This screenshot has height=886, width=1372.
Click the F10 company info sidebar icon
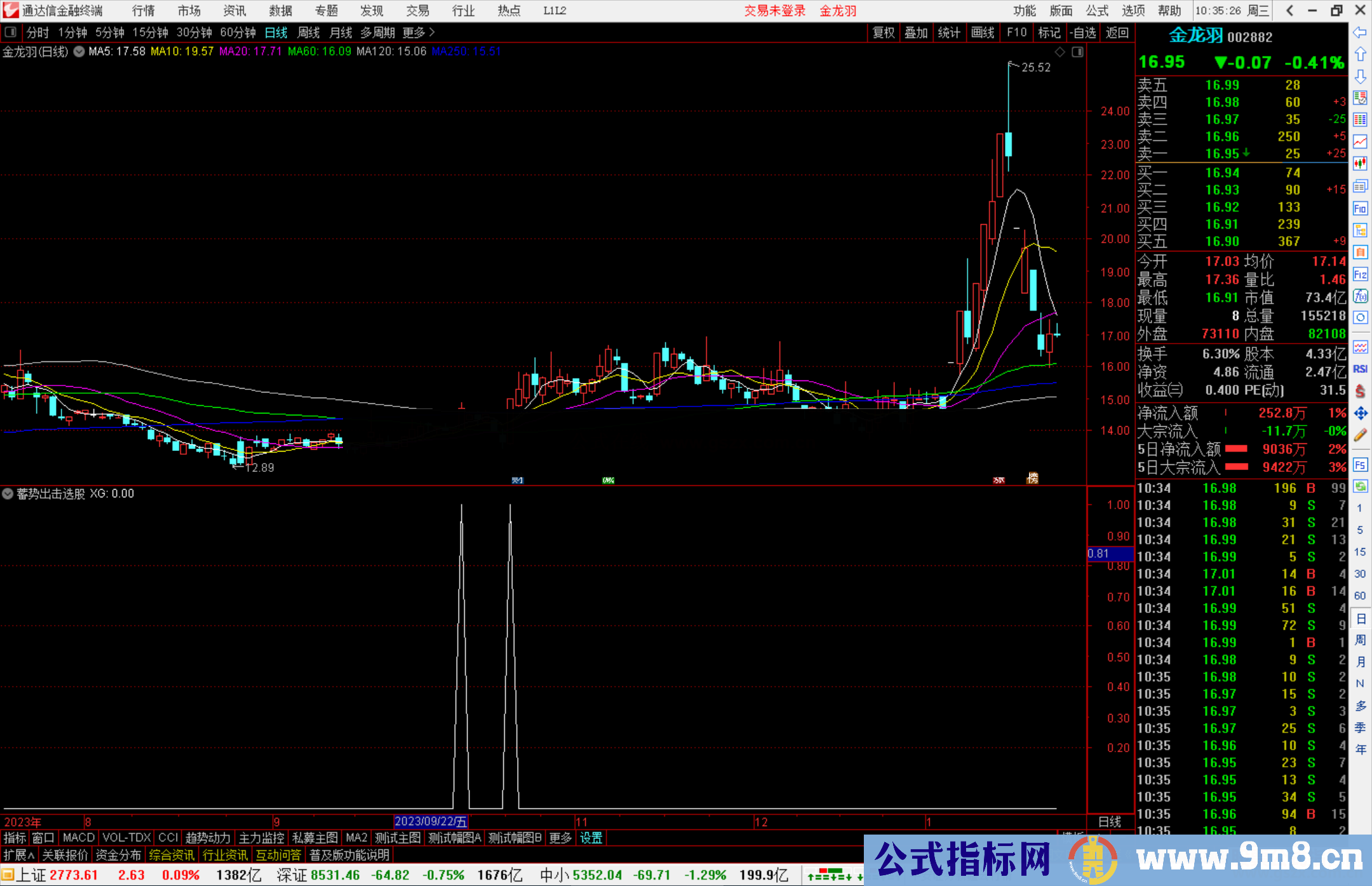point(1360,208)
